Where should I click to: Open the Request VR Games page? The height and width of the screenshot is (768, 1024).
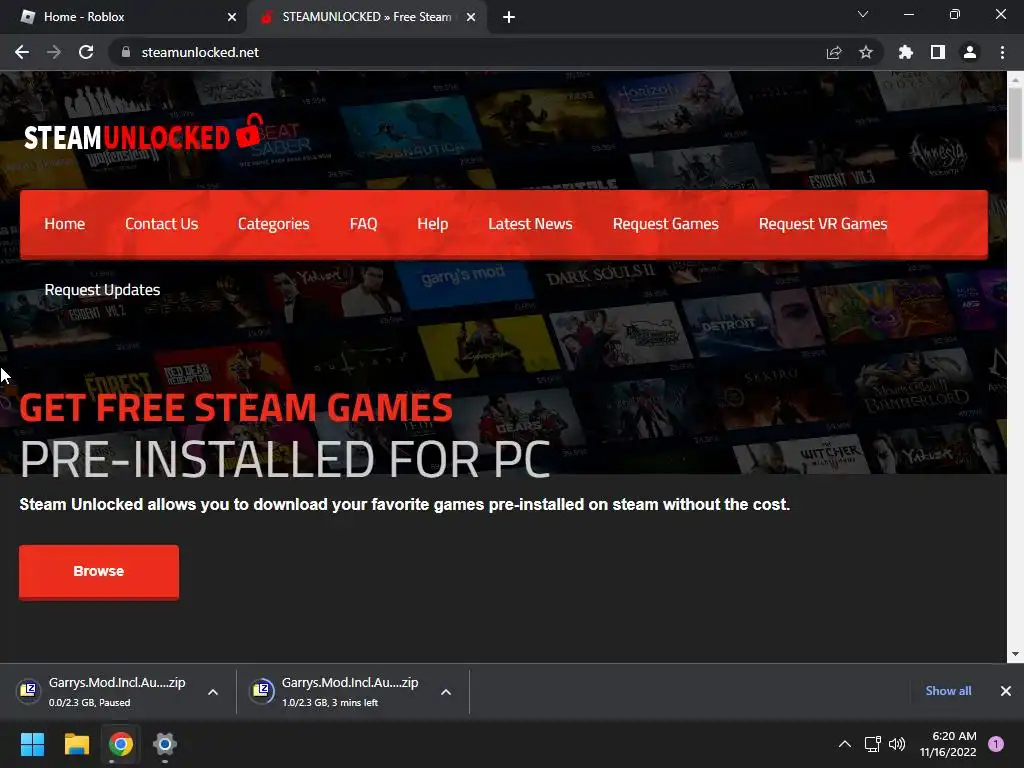(823, 224)
